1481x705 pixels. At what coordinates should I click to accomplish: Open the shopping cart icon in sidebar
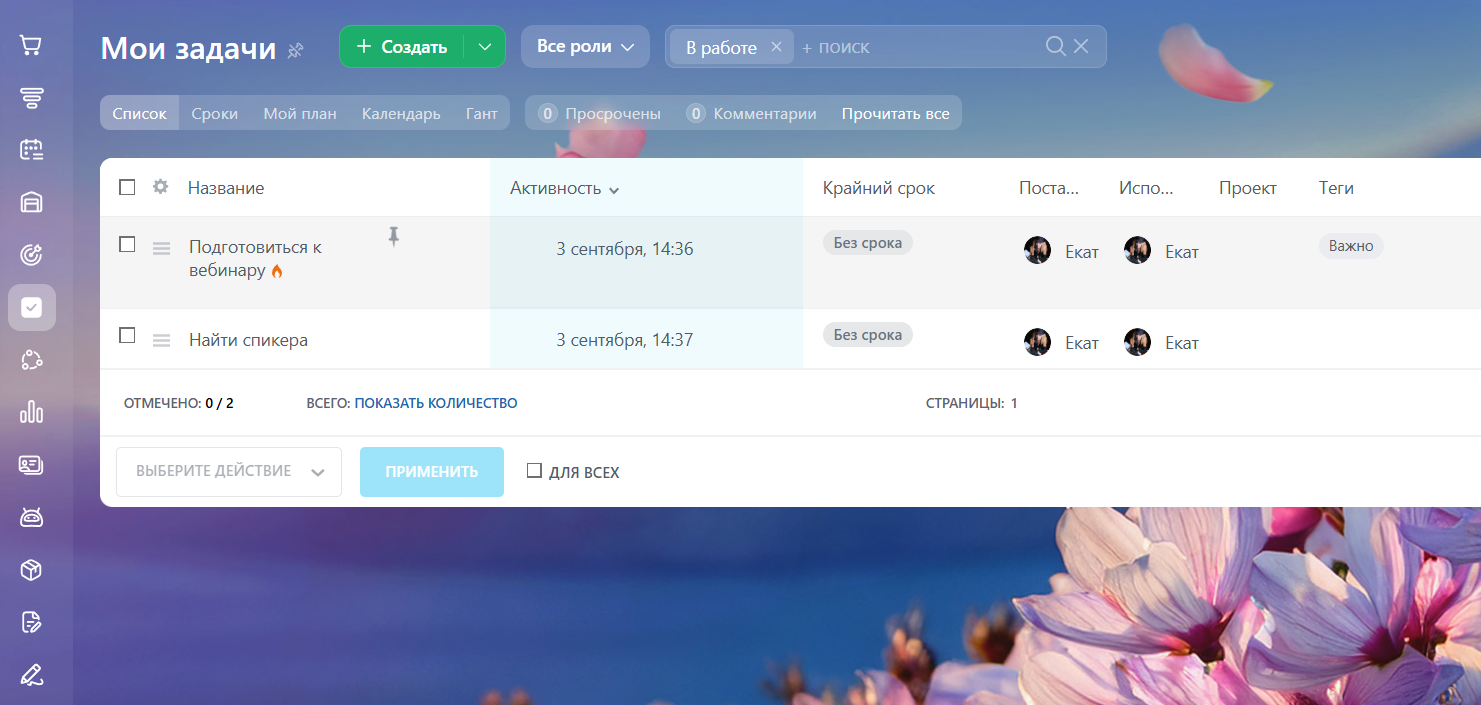[31, 46]
